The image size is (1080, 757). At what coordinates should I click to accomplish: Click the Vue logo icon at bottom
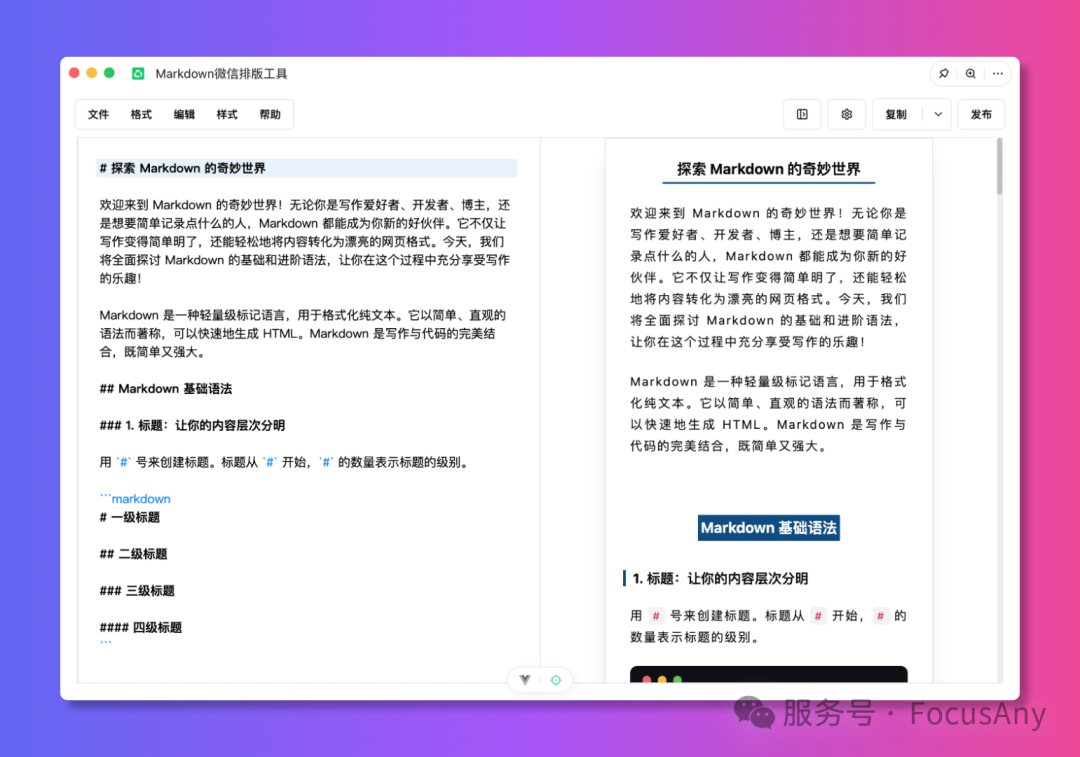(525, 680)
